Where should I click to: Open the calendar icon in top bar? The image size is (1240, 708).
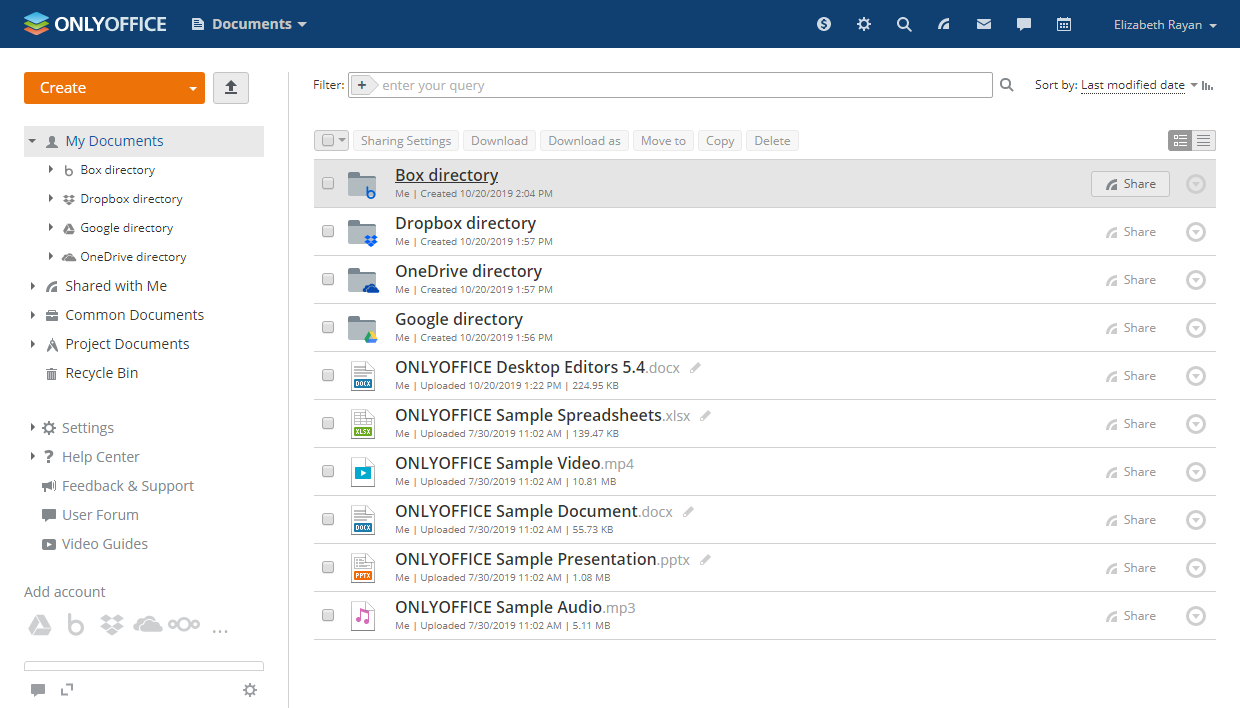1064,24
